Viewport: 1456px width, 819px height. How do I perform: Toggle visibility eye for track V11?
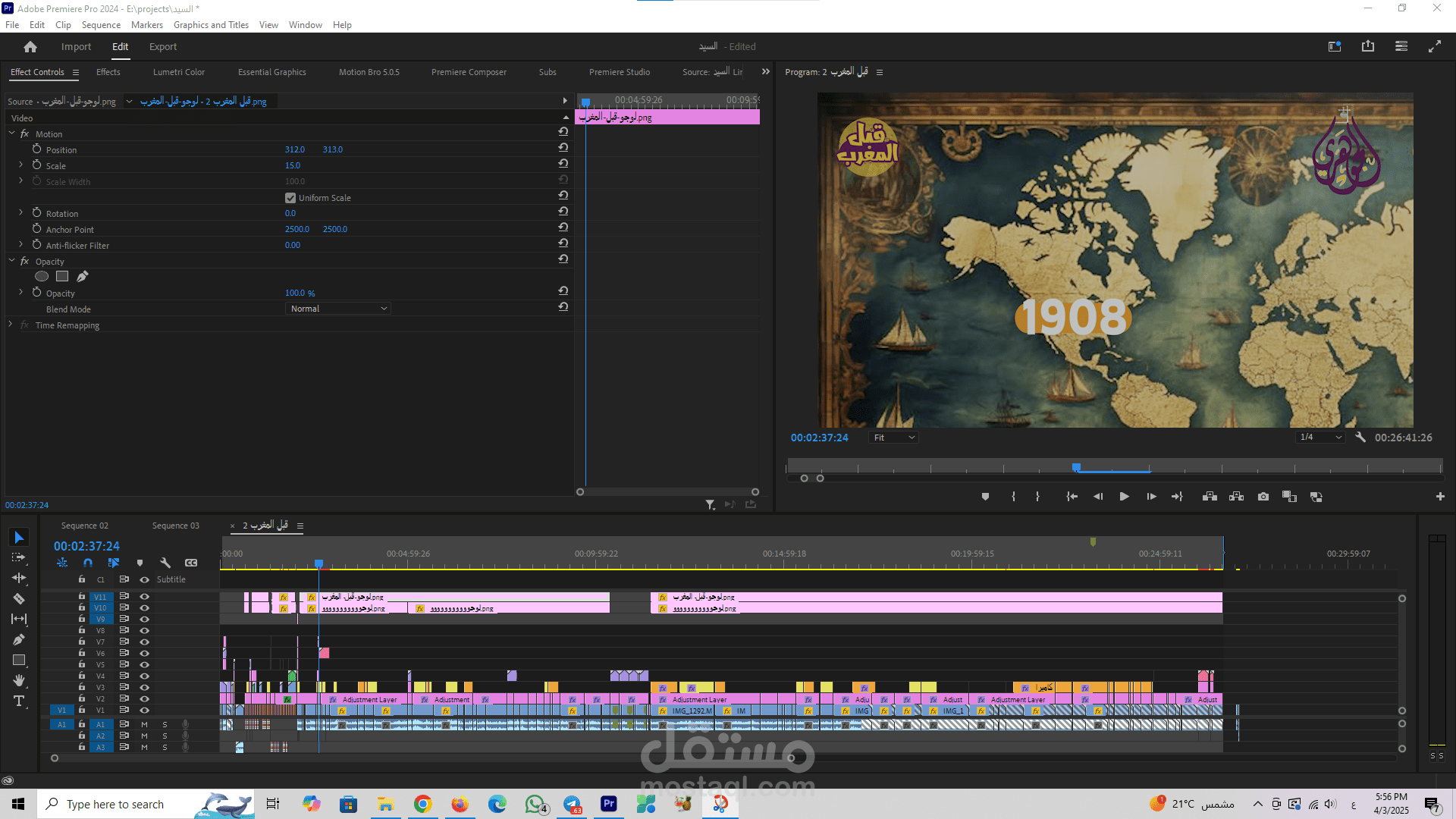point(144,597)
